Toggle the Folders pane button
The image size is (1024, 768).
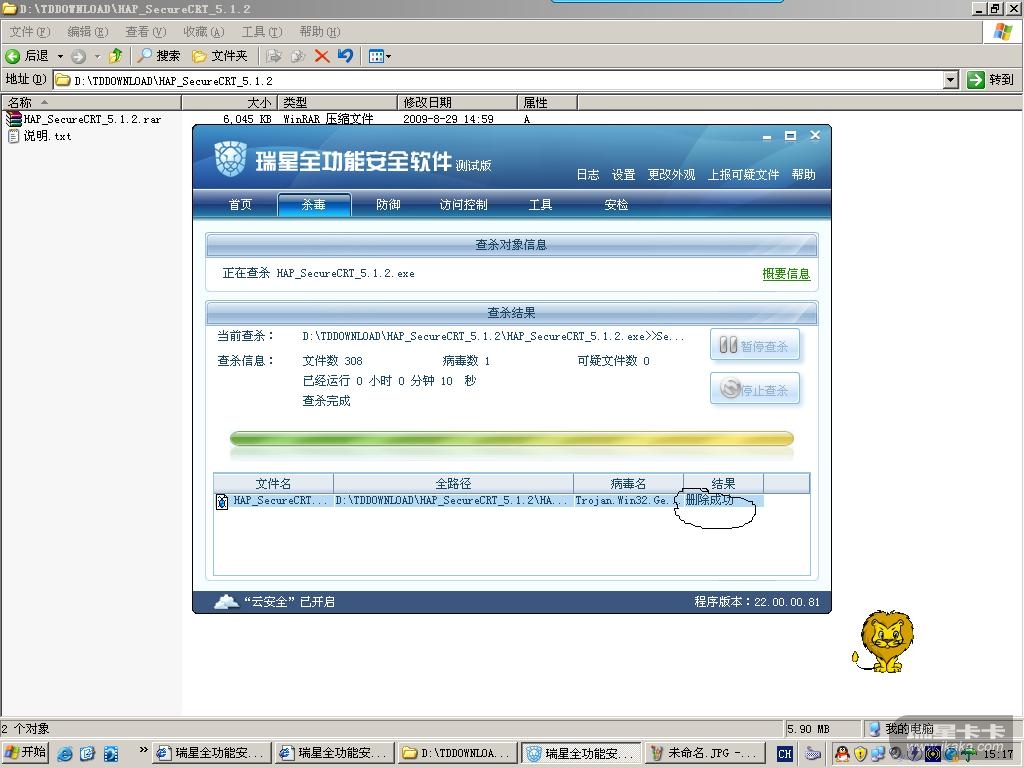(x=219, y=56)
